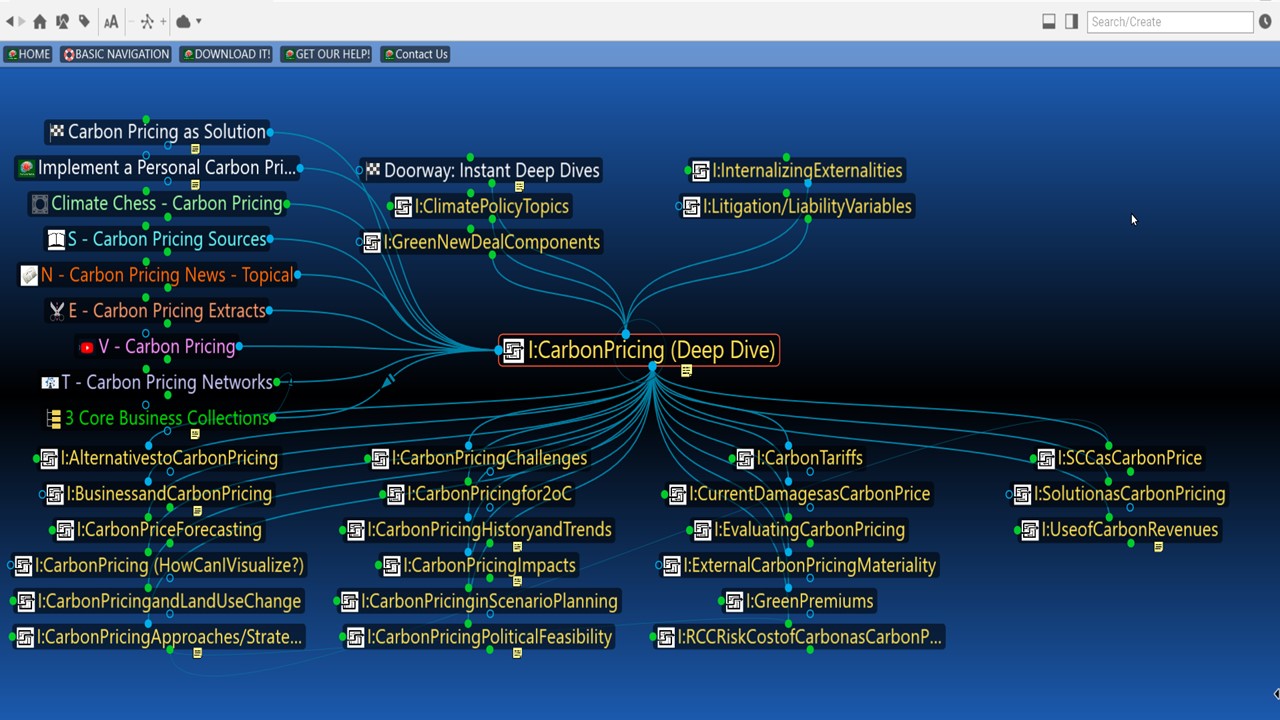Click I:CarbonTariffs thought

(x=799, y=458)
